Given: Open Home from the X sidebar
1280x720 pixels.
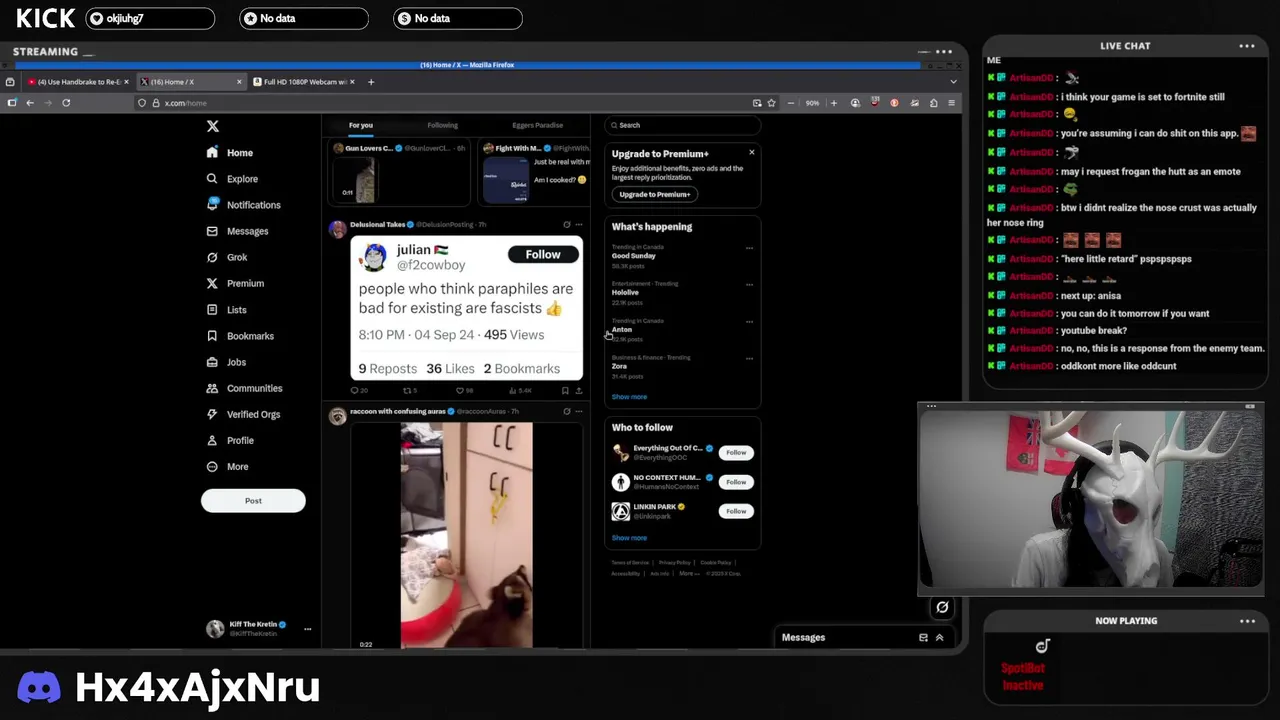Looking at the screenshot, I should click(229, 153).
